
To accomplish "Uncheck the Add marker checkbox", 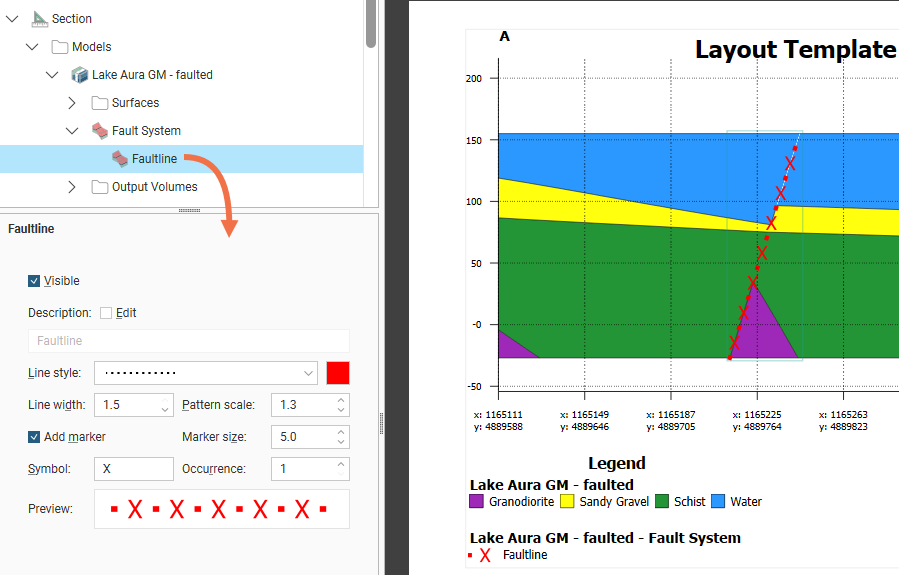I will pos(35,437).
